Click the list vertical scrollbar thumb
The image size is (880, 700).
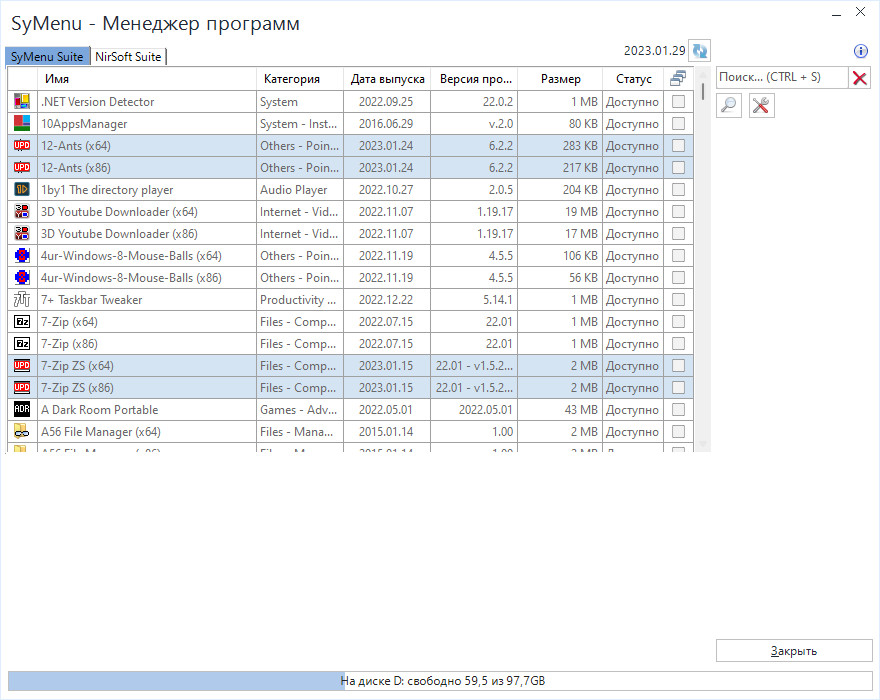[x=703, y=92]
